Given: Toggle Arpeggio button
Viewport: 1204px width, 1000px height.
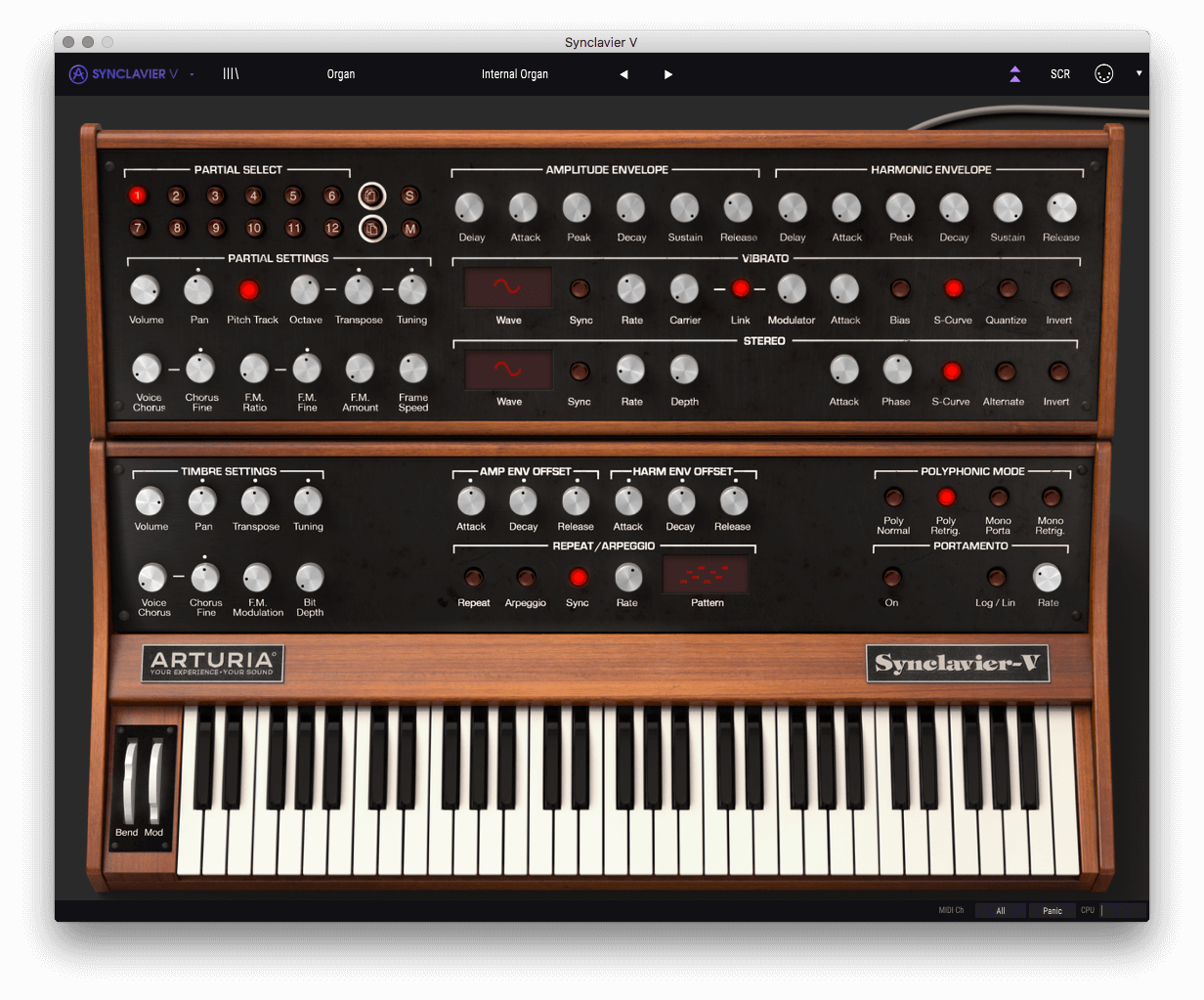Looking at the screenshot, I should [x=526, y=578].
